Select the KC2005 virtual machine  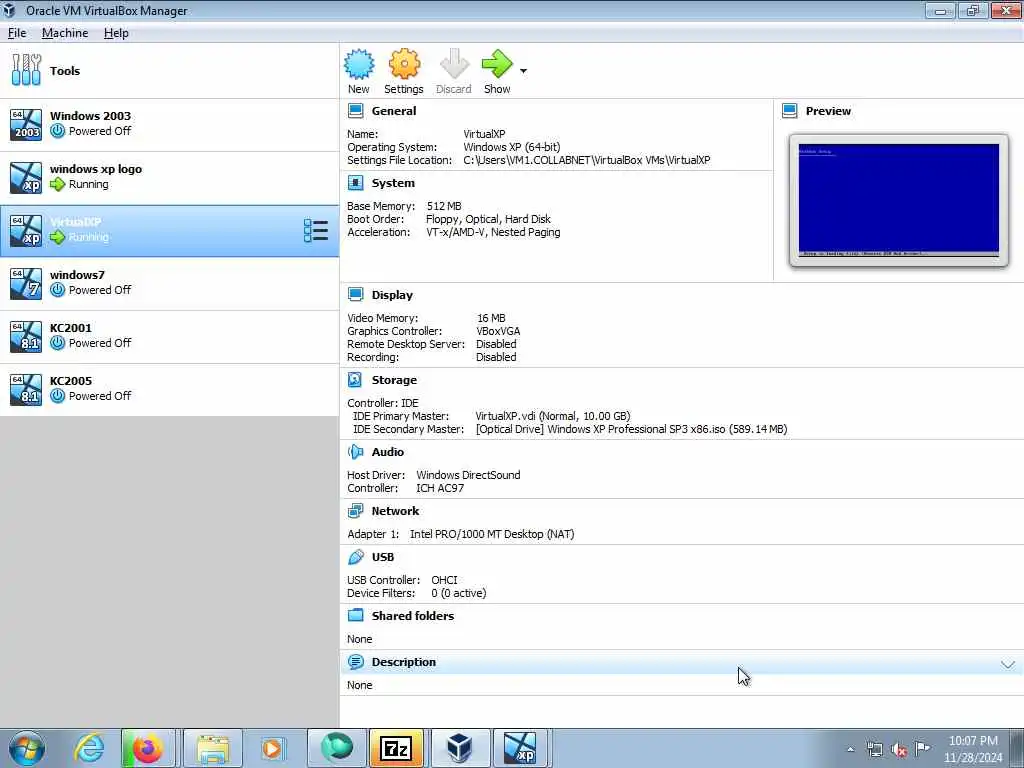coord(169,389)
